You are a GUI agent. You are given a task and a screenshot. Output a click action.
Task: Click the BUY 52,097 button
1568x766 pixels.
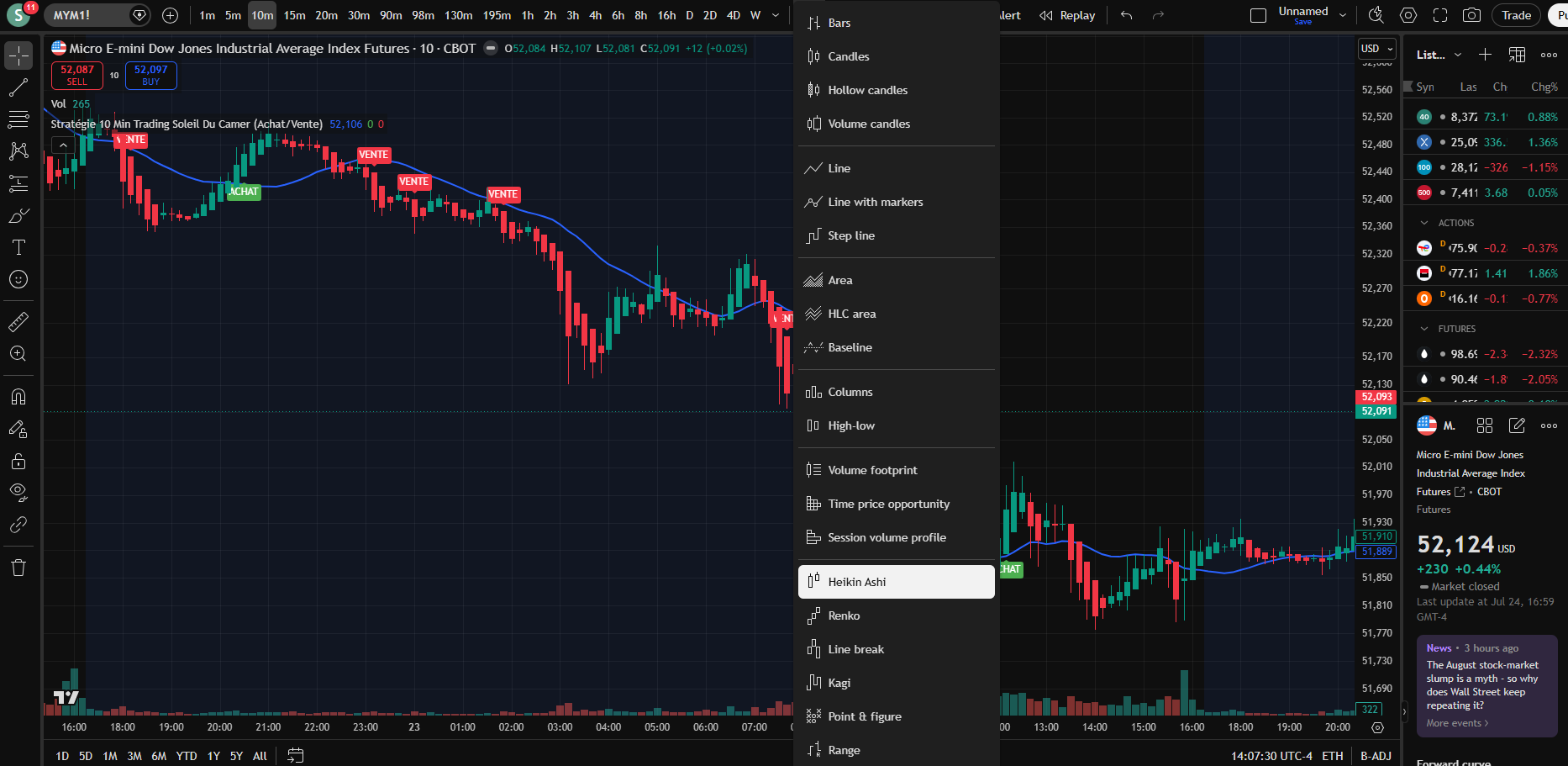coord(151,76)
